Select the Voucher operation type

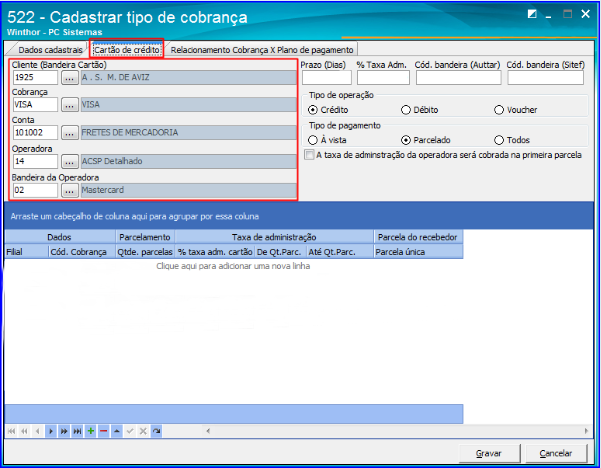click(499, 109)
